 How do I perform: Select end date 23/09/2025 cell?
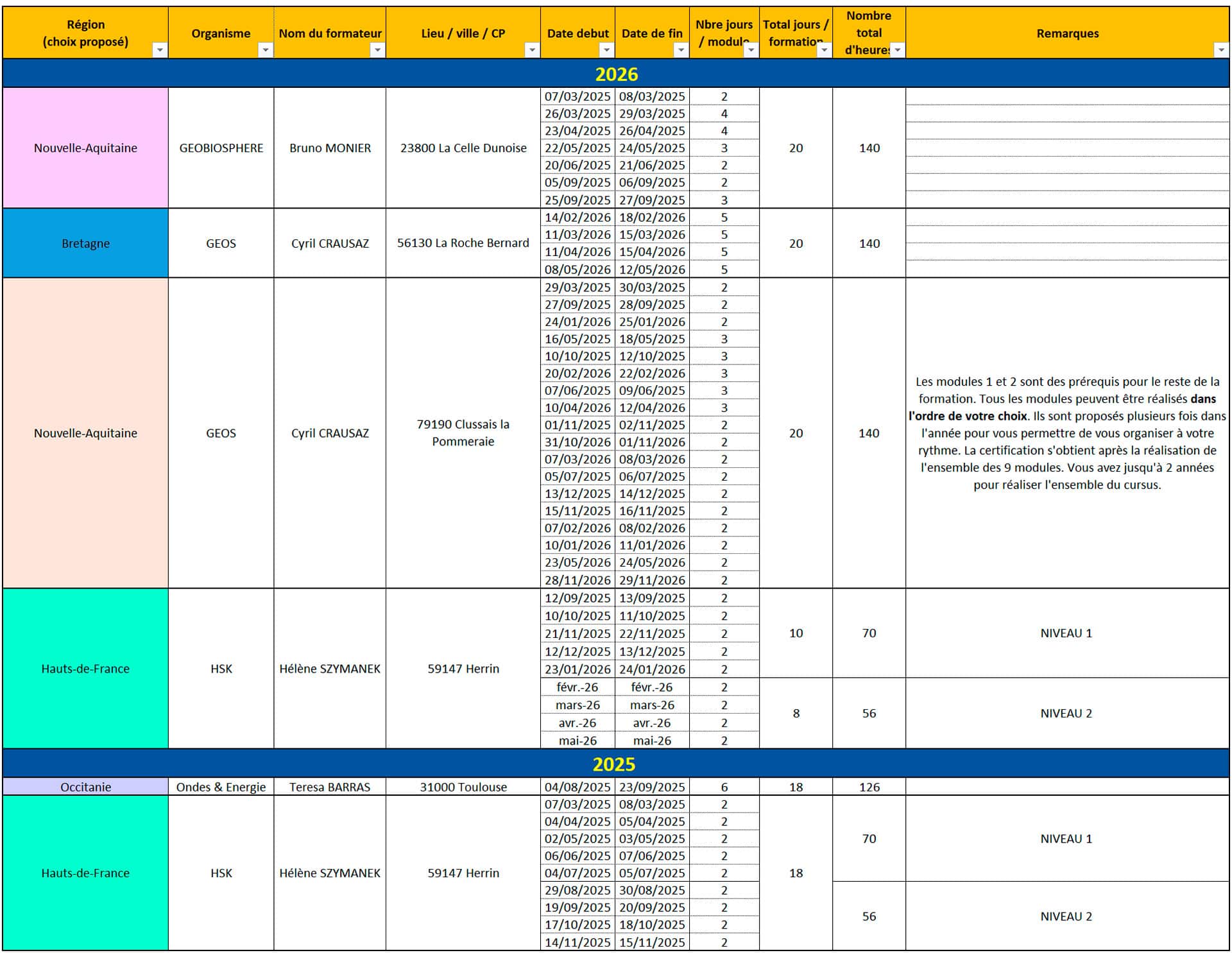pos(652,787)
